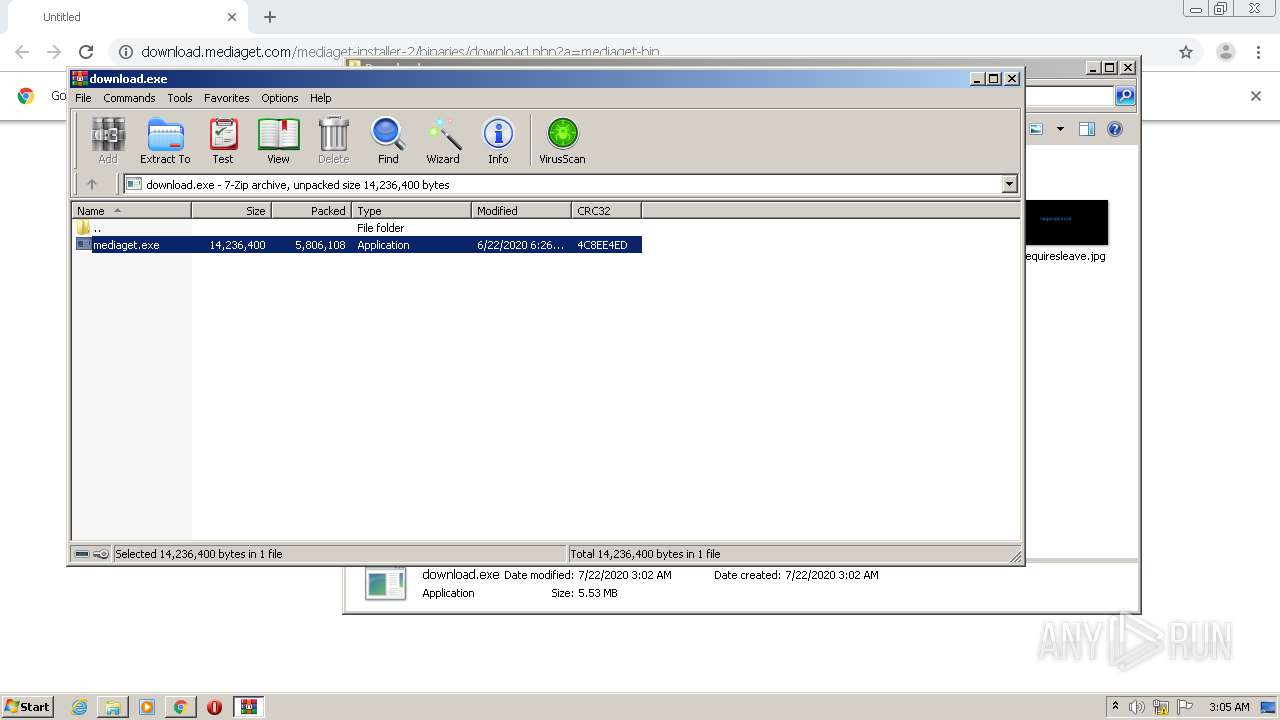This screenshot has height=720, width=1280.
Task: Open Windows Explorer taskbar icon
Action: (113, 707)
